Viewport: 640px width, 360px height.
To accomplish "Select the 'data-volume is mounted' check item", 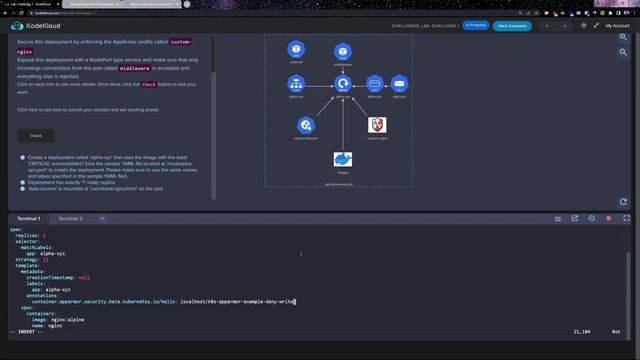I will [x=92, y=189].
